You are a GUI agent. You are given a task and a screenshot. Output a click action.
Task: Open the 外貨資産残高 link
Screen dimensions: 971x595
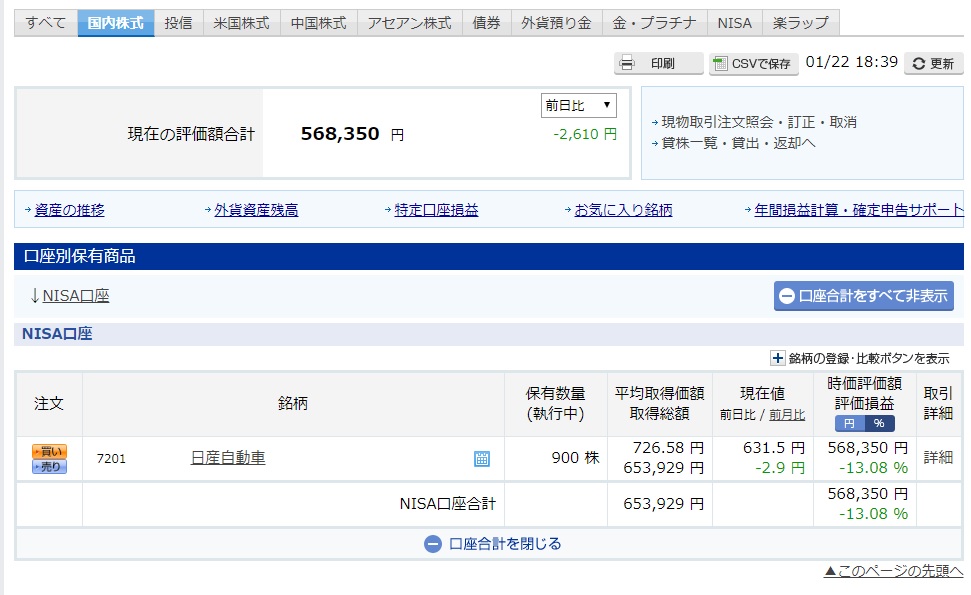(256, 210)
